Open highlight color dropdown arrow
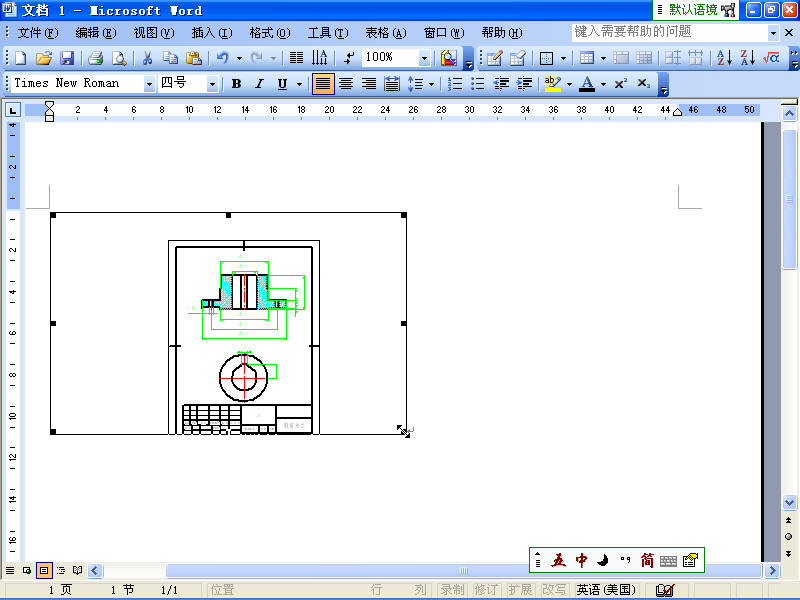800x600 pixels. click(569, 84)
